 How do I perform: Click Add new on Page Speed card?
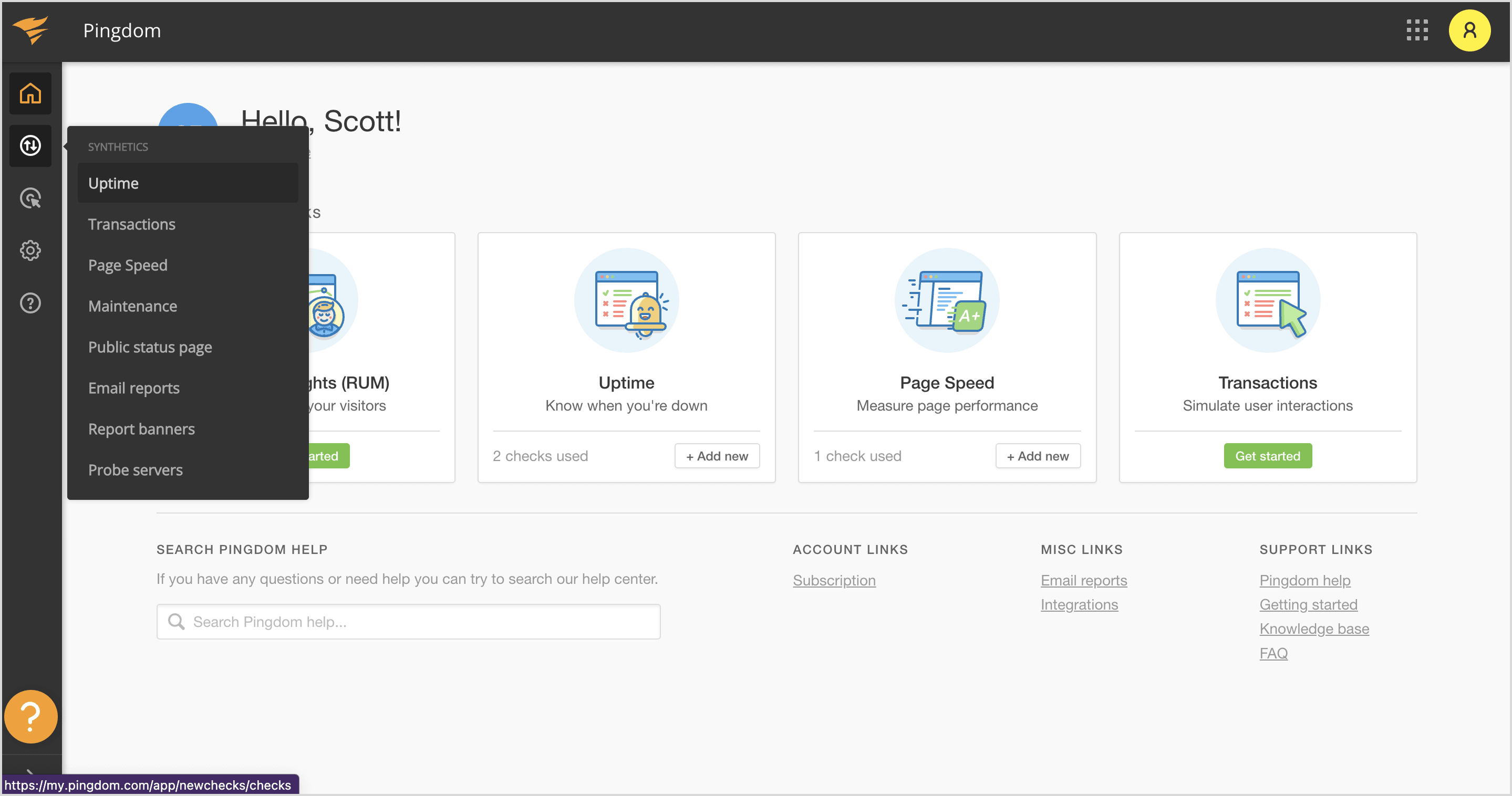pyautogui.click(x=1038, y=456)
